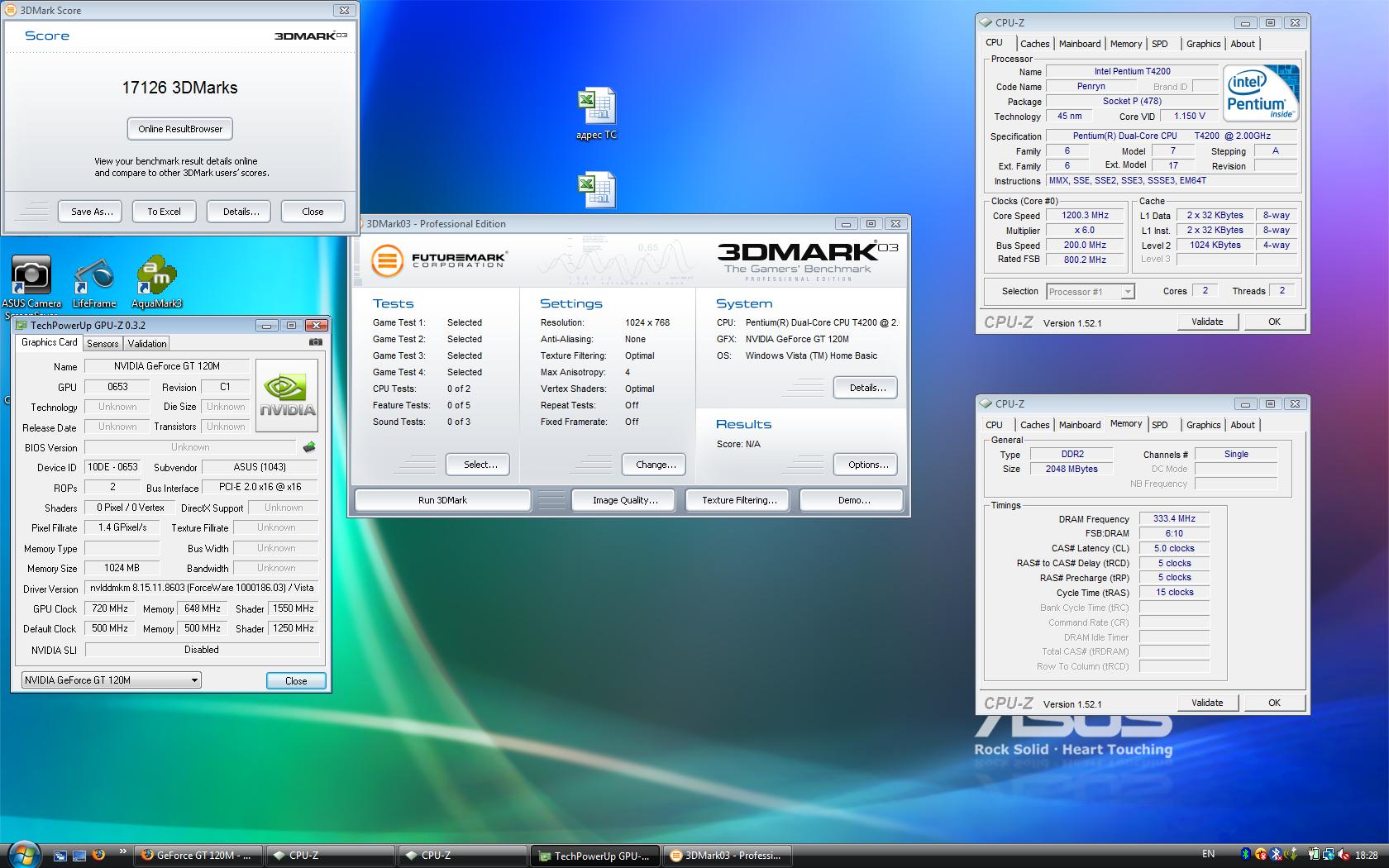Click the Safely Remove Hardware tray icon

point(1291,854)
